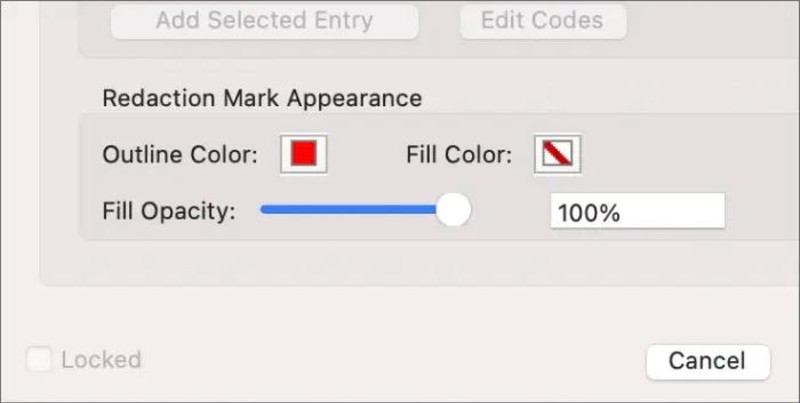
Task: Click the Edit Codes button
Action: (542, 20)
